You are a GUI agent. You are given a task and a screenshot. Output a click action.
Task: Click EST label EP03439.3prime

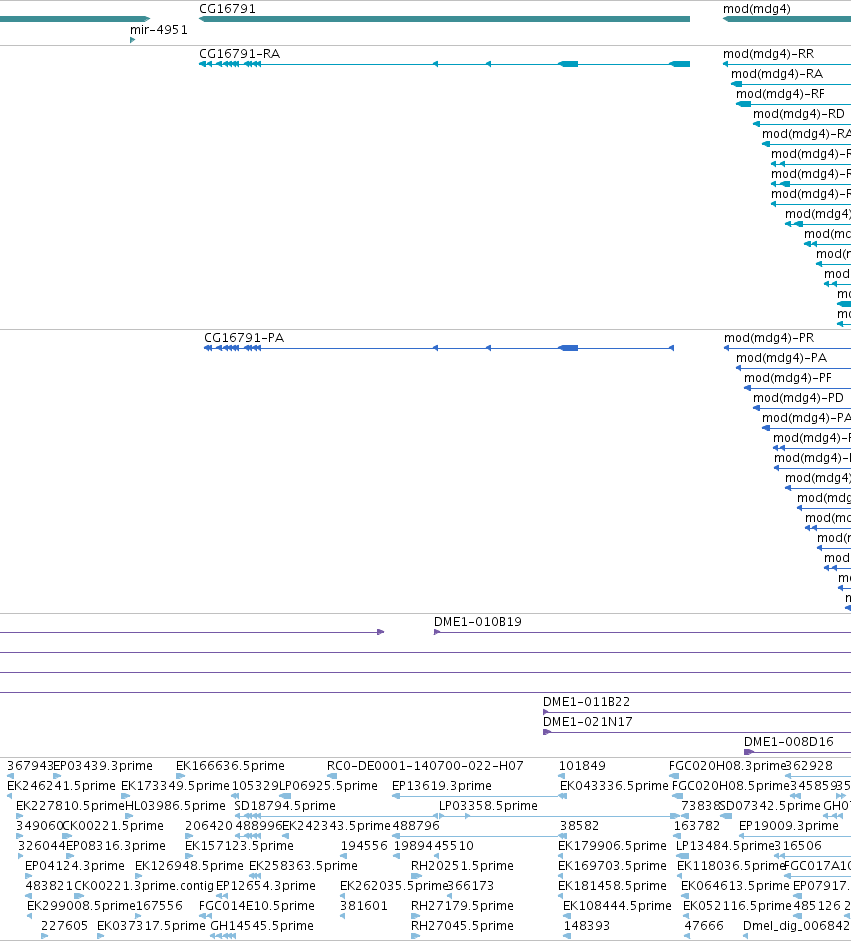point(103,766)
